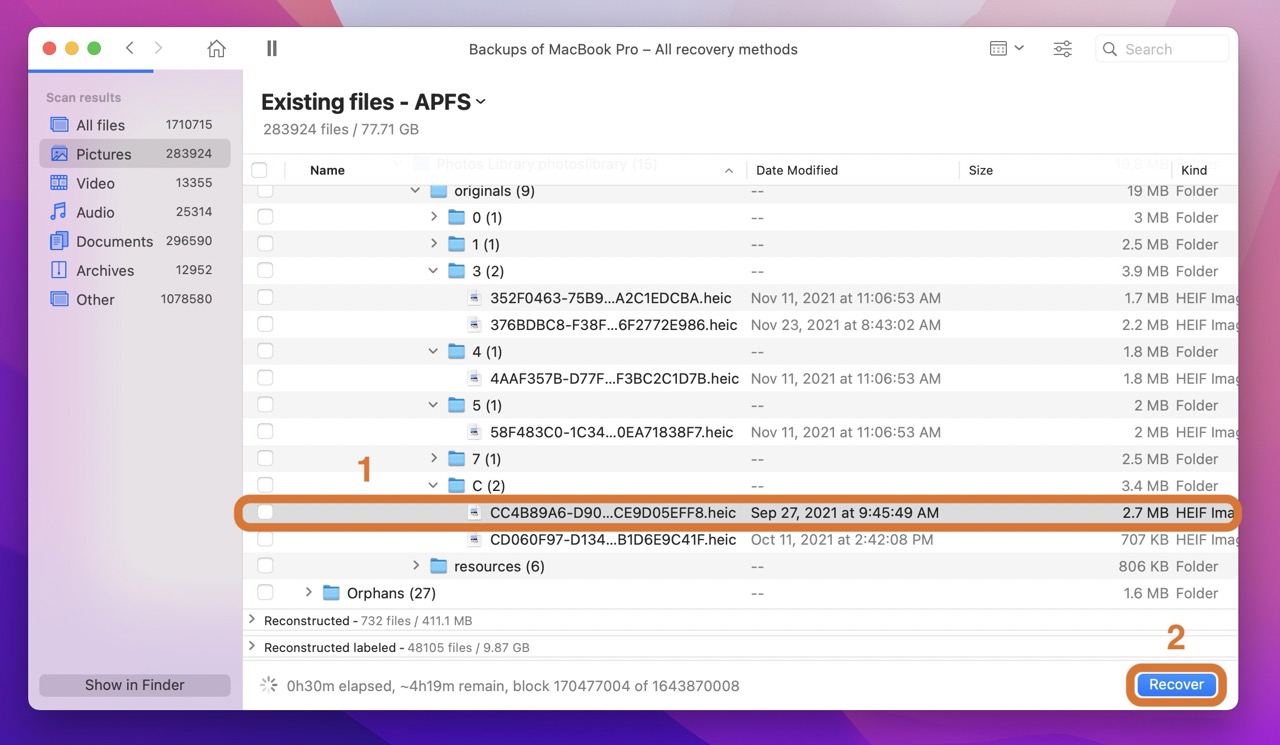
Task: Click the folder icon of C (2)
Action: (456, 486)
